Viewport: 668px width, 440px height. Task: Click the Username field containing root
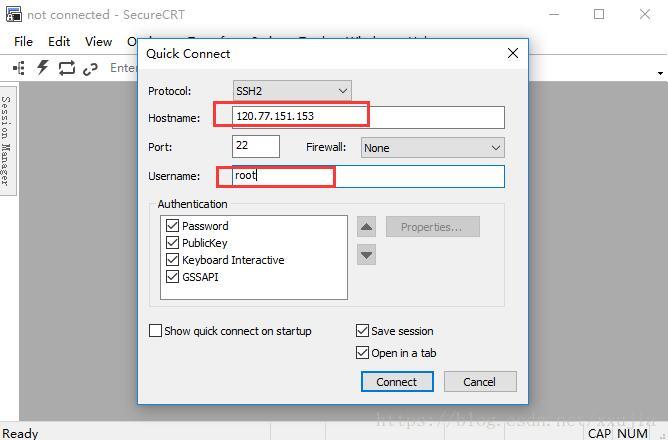point(369,176)
